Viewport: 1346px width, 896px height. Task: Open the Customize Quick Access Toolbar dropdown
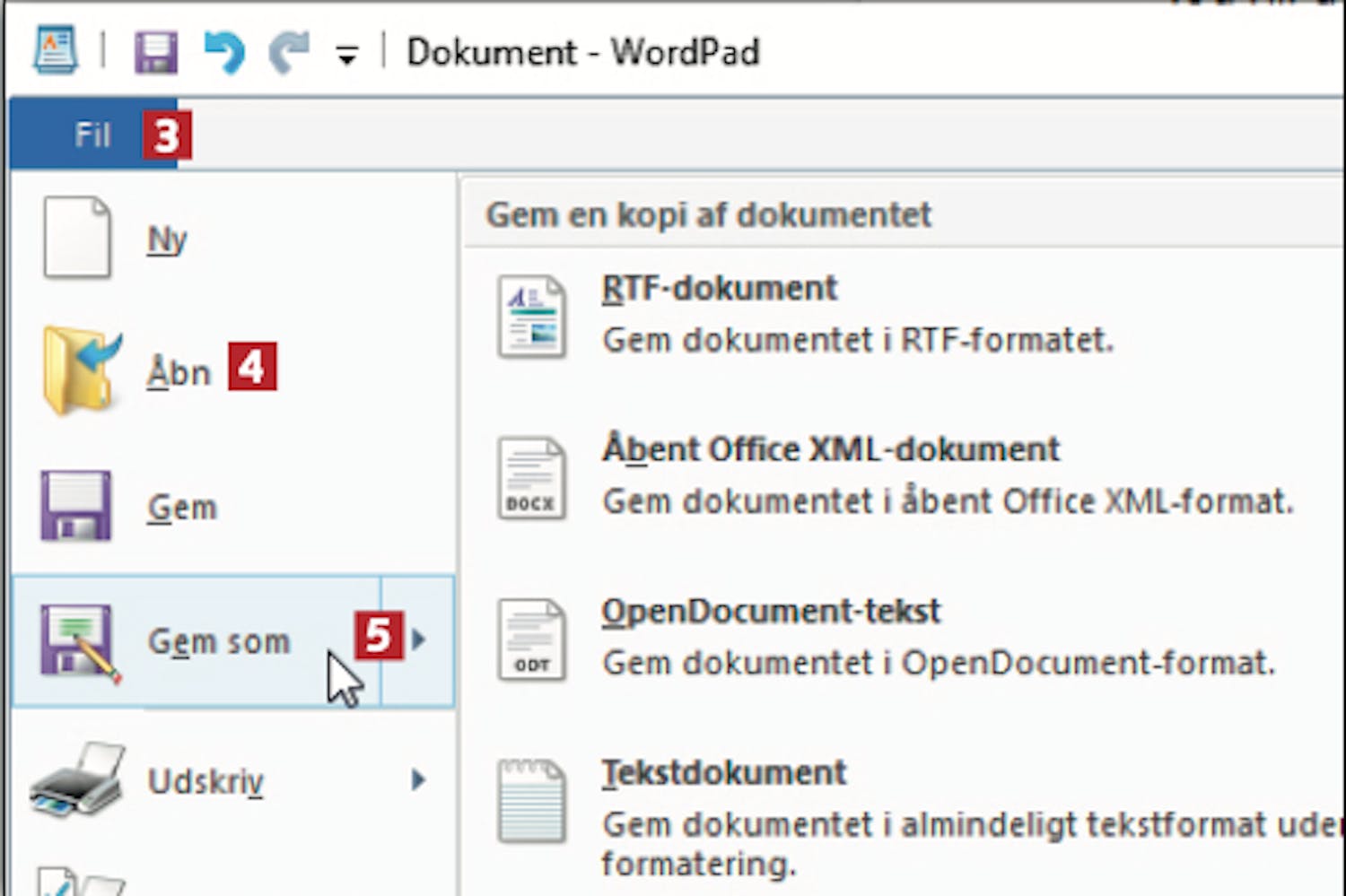coord(346,56)
